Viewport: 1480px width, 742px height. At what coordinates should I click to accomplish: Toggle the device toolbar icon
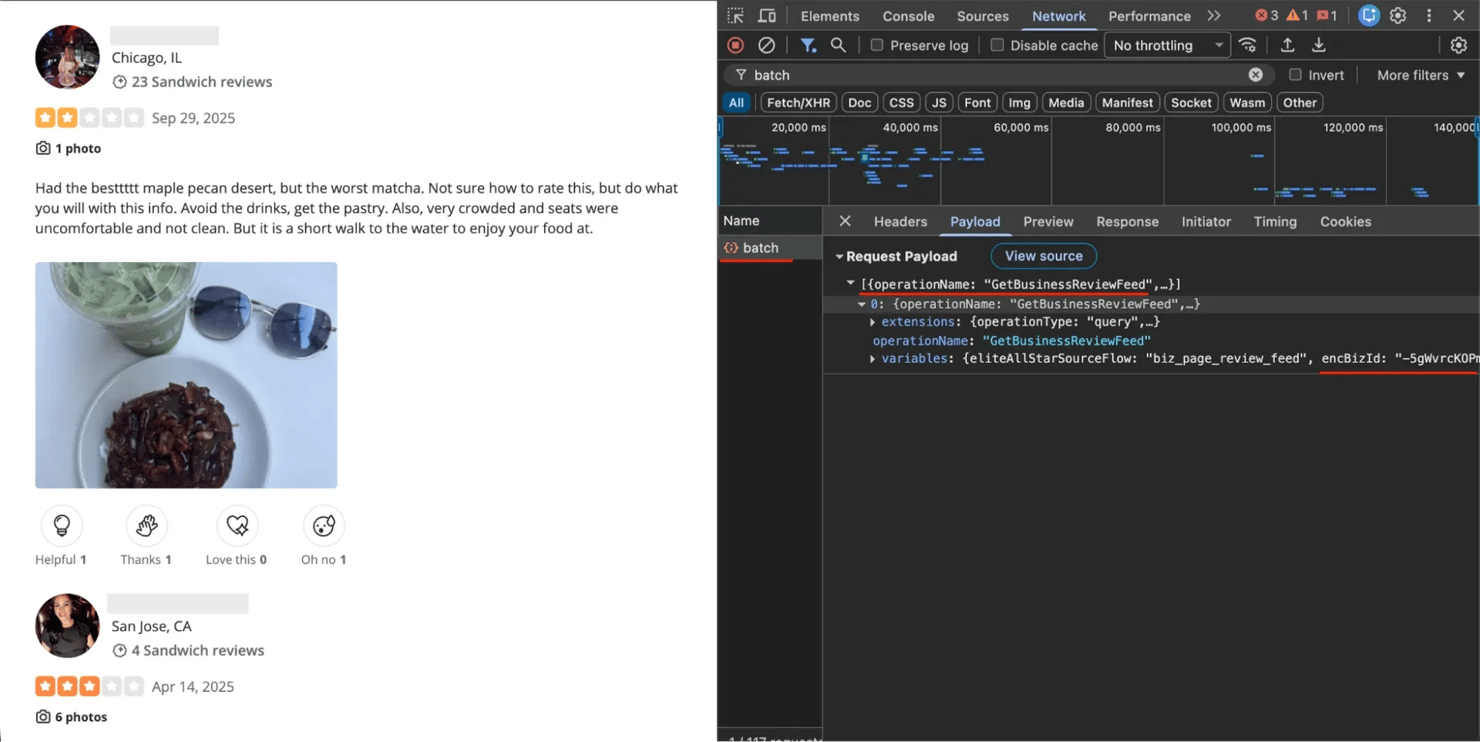tap(767, 16)
